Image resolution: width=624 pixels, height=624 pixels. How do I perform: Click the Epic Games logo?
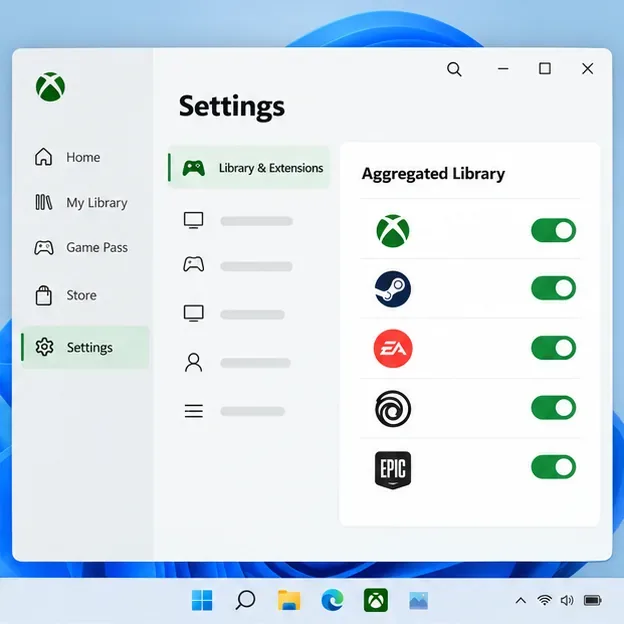(393, 470)
